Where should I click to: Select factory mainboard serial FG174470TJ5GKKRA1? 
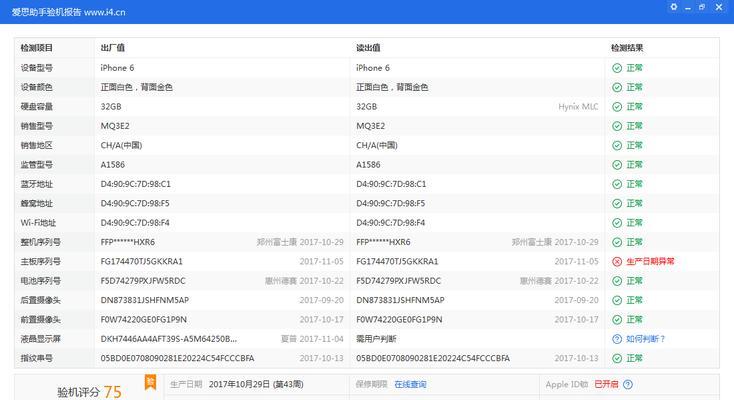tap(141, 261)
